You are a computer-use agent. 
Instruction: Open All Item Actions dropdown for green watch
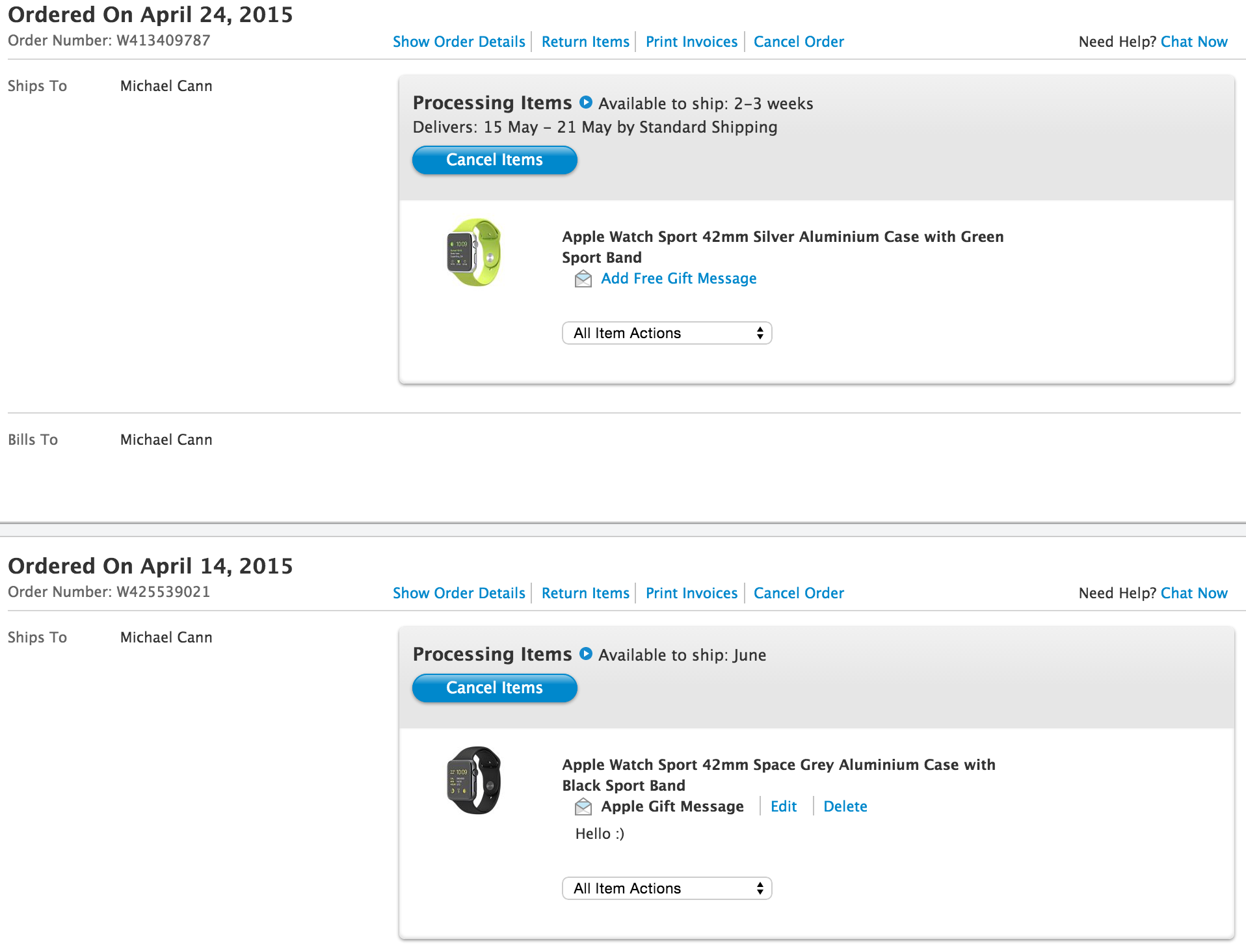coord(667,333)
